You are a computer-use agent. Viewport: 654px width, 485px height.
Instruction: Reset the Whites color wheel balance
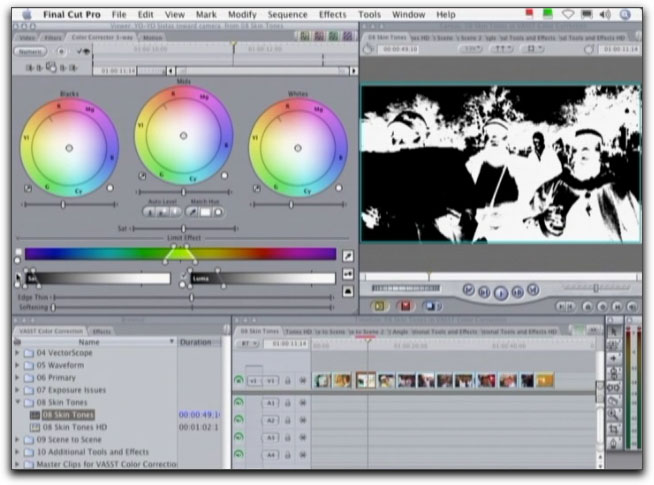click(x=338, y=188)
